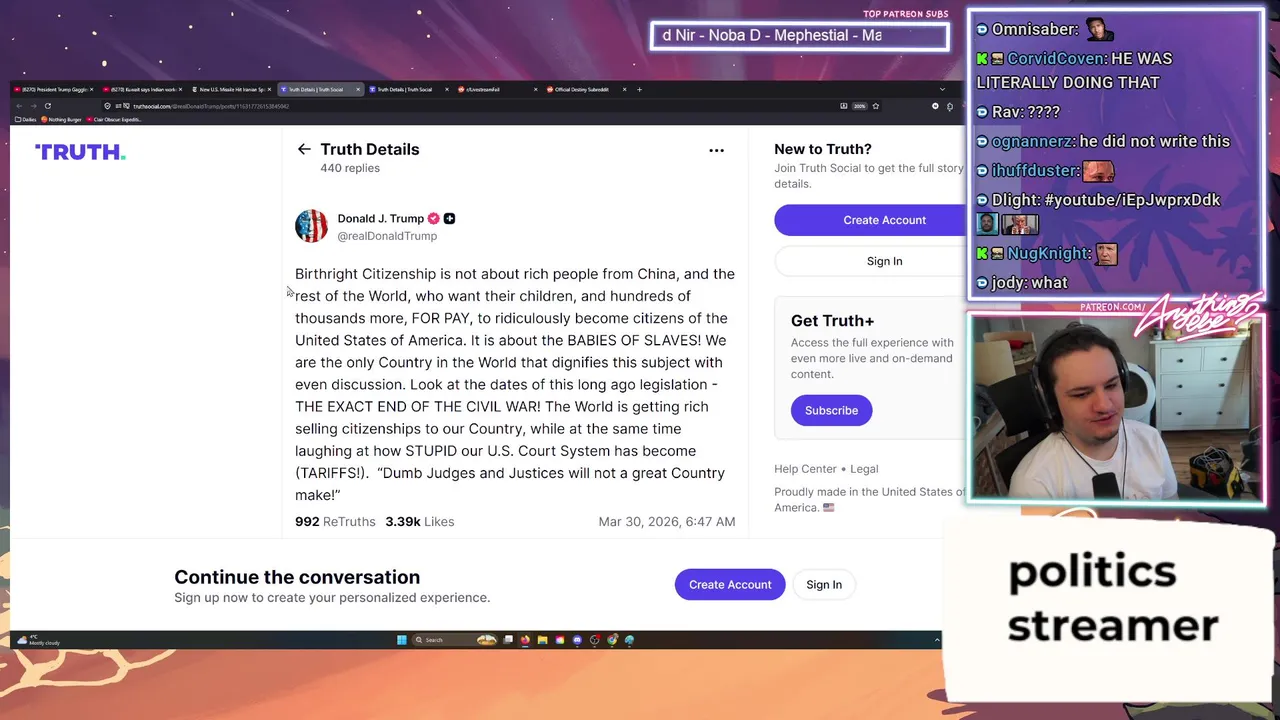Click the black plus badge beside the name
1280x720 pixels.
point(449,218)
